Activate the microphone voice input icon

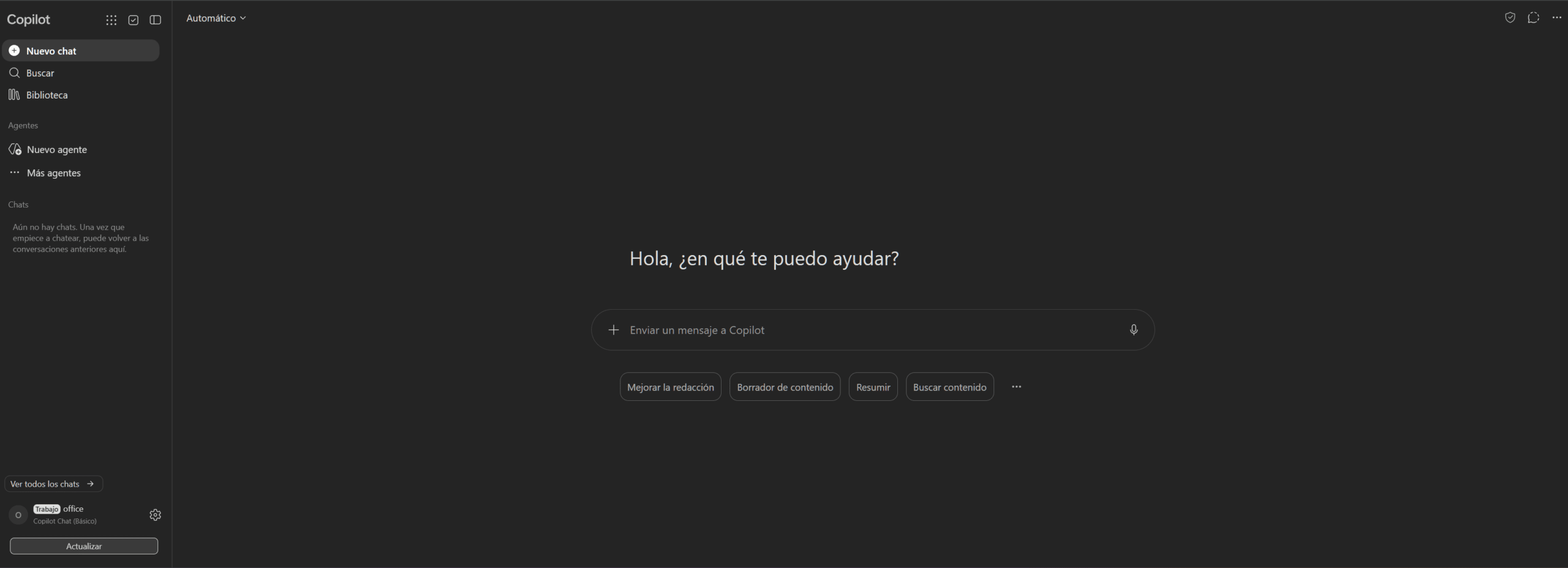point(1134,330)
